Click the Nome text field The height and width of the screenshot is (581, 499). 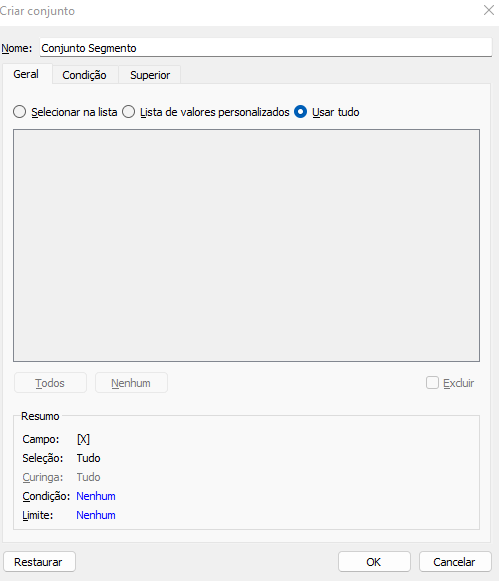click(266, 48)
